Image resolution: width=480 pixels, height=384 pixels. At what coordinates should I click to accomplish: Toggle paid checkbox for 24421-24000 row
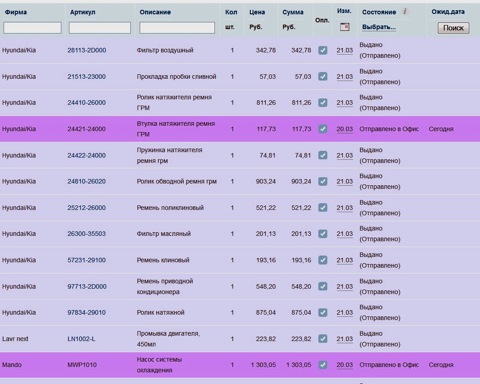(322, 129)
